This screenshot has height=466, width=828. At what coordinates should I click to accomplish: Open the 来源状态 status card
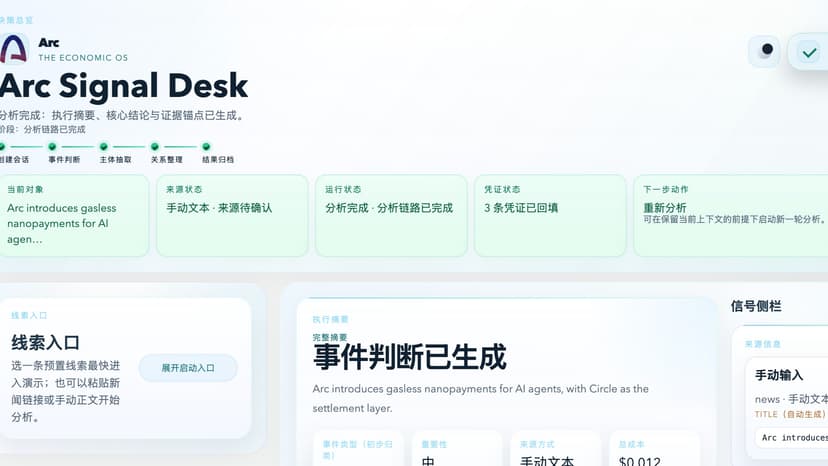(x=232, y=216)
